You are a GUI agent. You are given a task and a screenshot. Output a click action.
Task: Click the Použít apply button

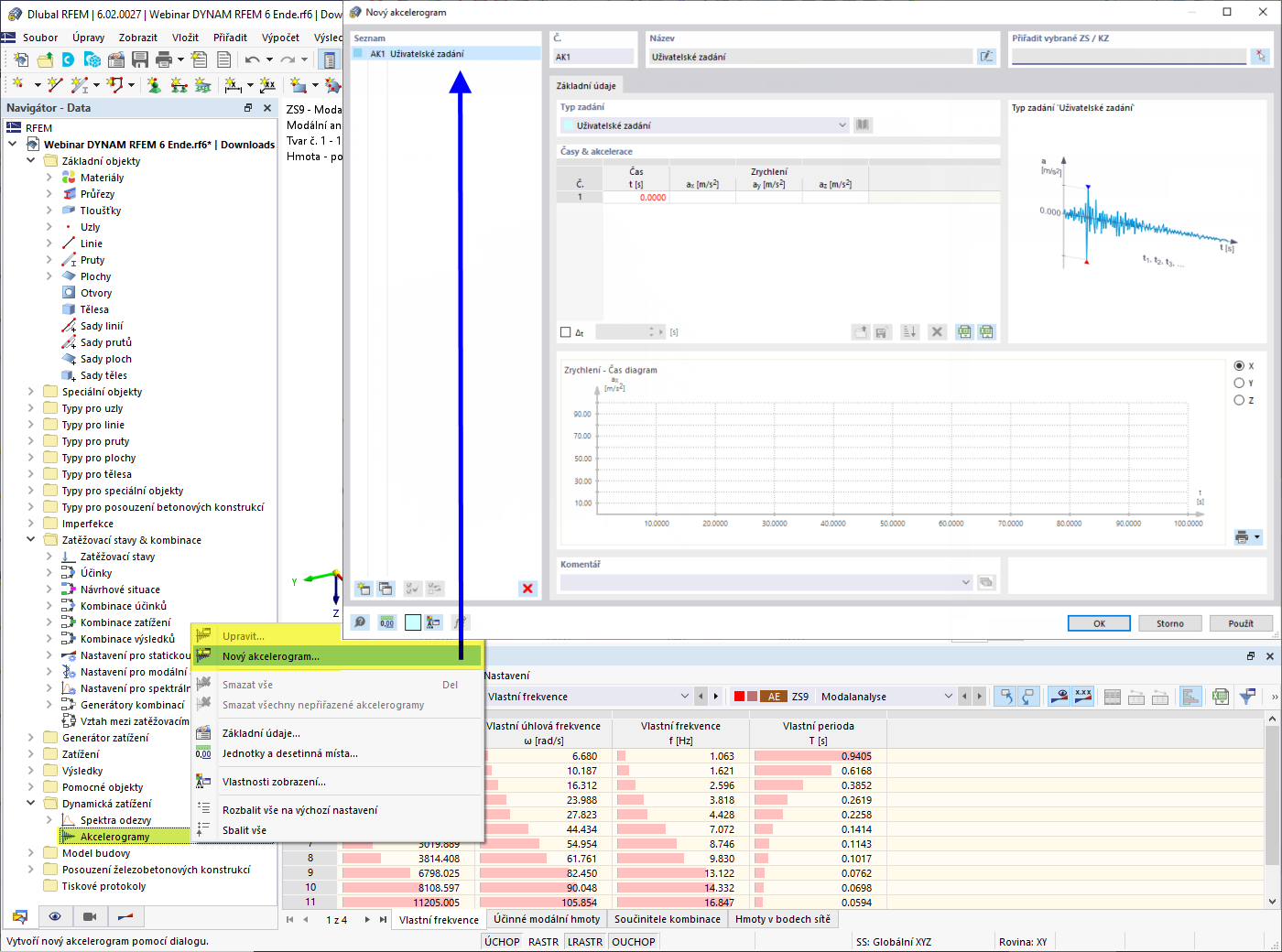point(1241,623)
